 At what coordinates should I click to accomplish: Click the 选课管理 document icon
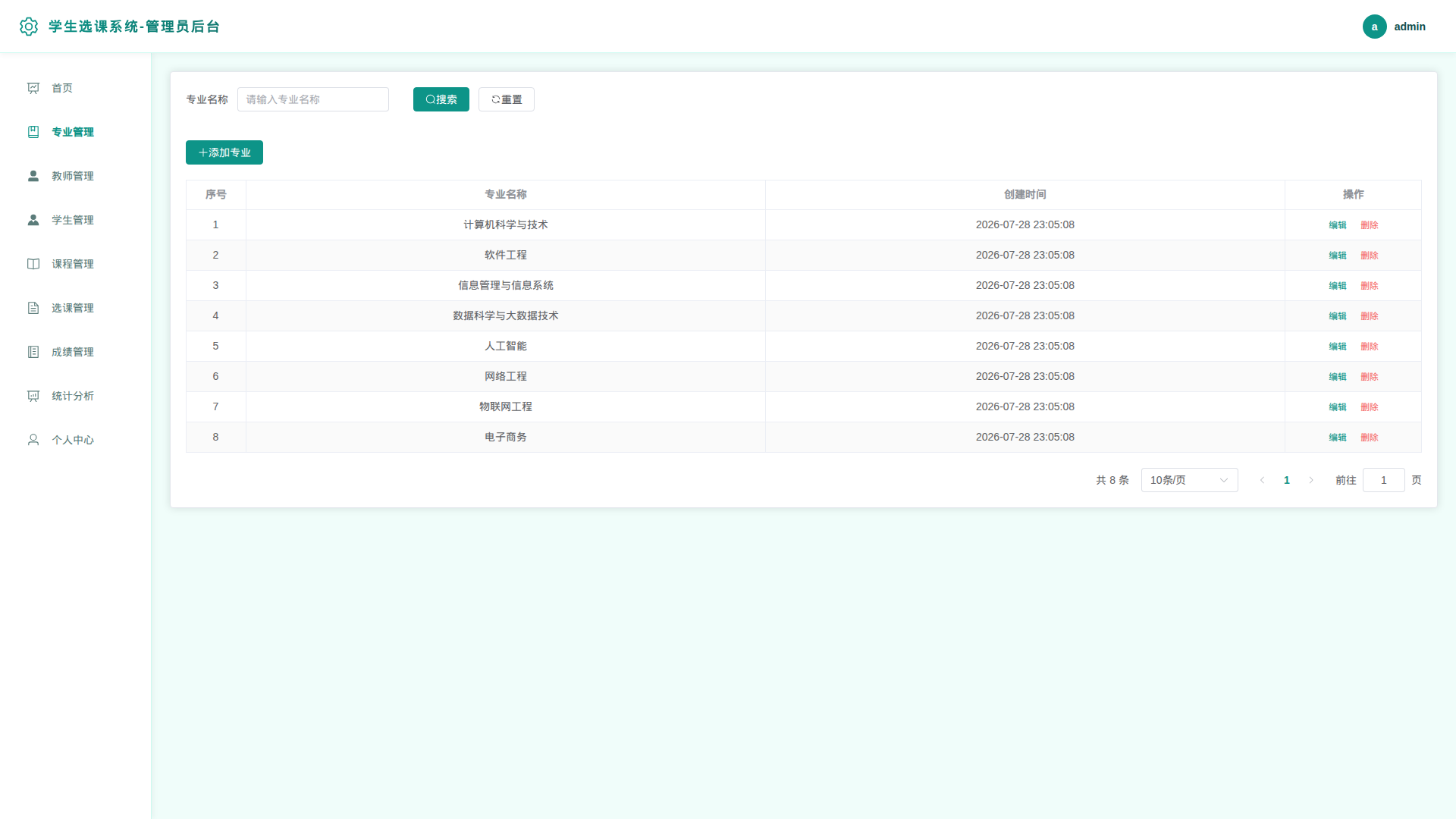pyautogui.click(x=33, y=308)
